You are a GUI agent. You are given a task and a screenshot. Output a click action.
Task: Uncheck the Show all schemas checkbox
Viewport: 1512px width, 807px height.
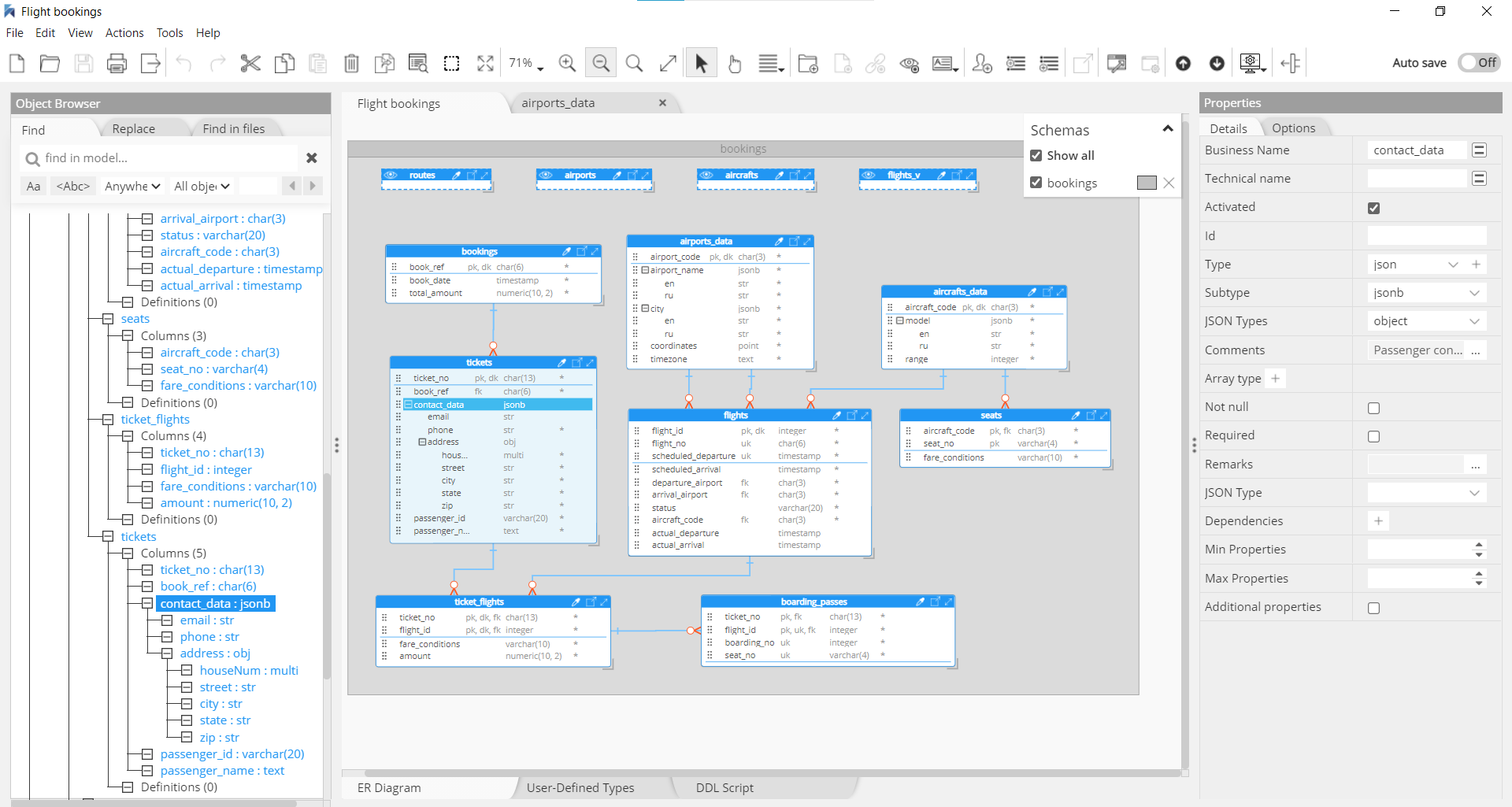1036,155
